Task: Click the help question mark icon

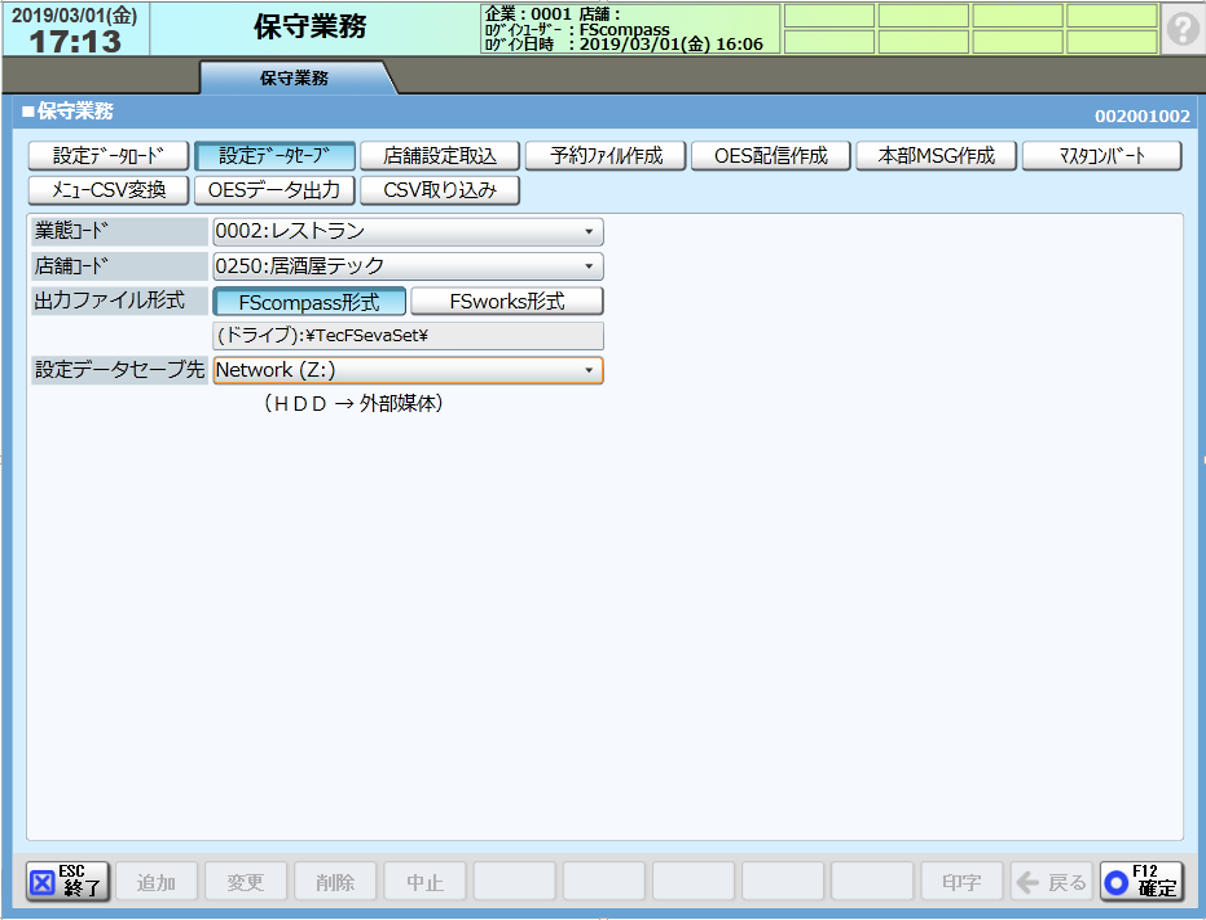Action: (x=1183, y=29)
